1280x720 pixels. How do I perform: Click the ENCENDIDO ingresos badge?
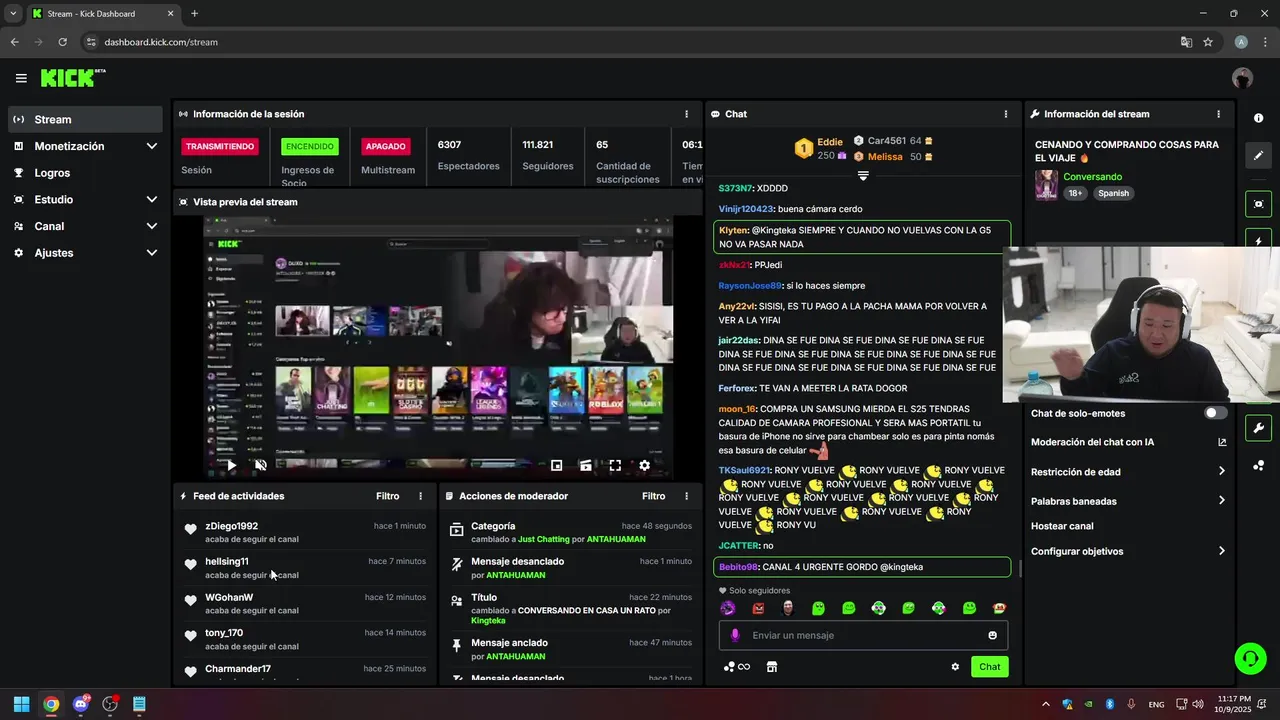click(x=310, y=146)
